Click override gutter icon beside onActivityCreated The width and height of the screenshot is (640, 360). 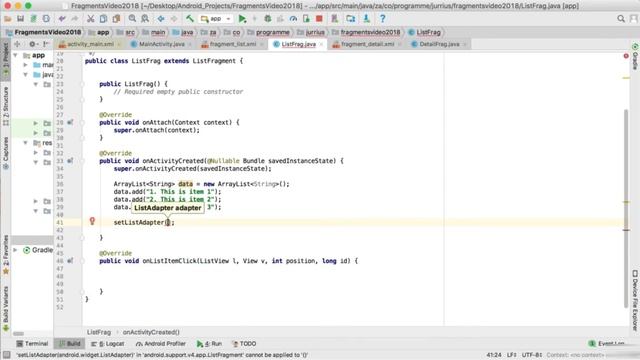coord(70,161)
